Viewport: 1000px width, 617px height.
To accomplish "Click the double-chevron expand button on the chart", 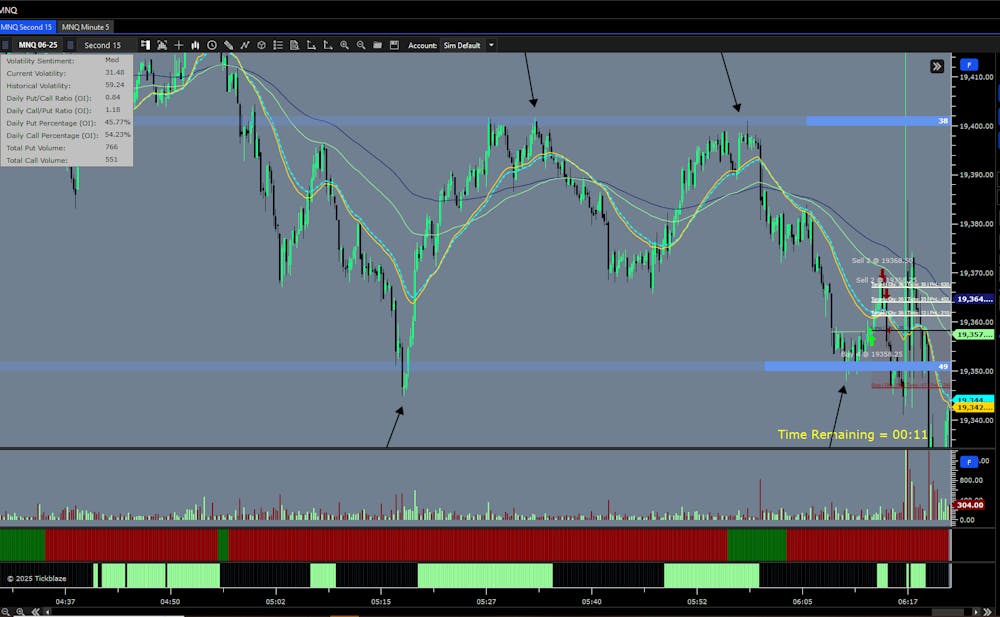I will (936, 66).
